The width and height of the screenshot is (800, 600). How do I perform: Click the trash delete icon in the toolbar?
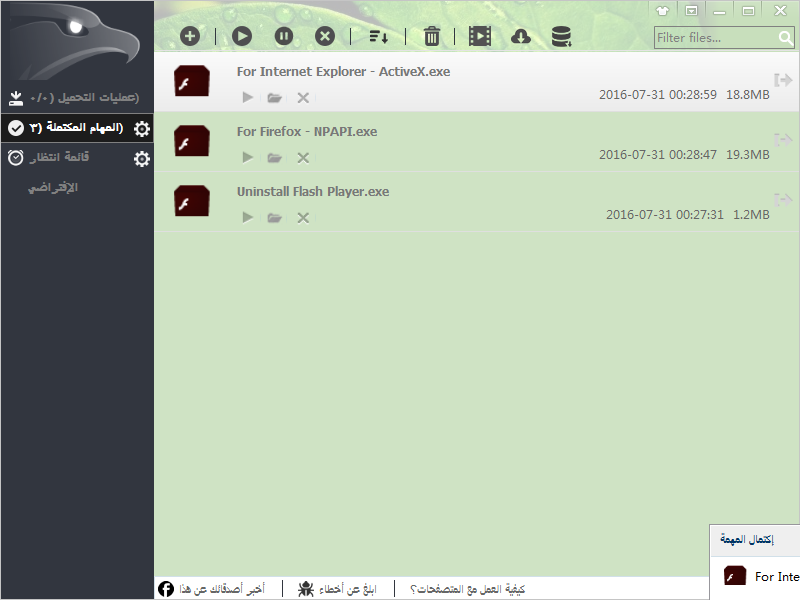click(x=432, y=36)
